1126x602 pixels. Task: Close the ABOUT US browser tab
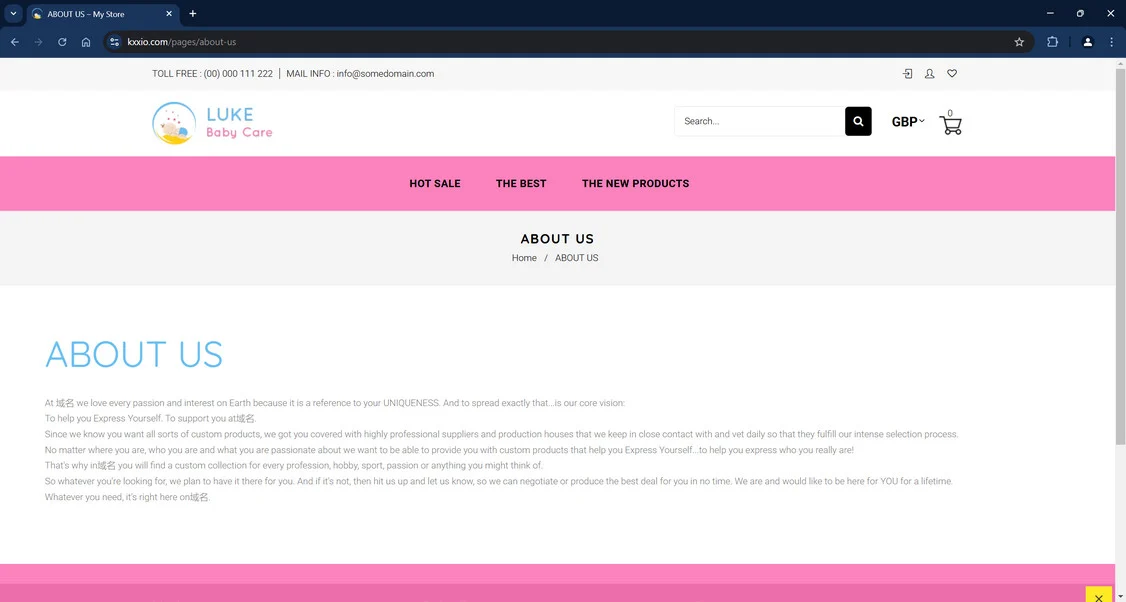169,14
